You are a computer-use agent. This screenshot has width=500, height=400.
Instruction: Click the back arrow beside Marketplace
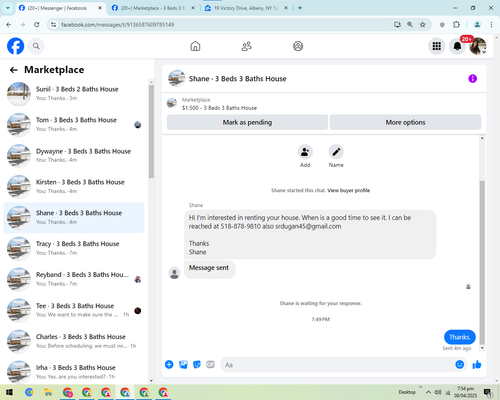14,70
